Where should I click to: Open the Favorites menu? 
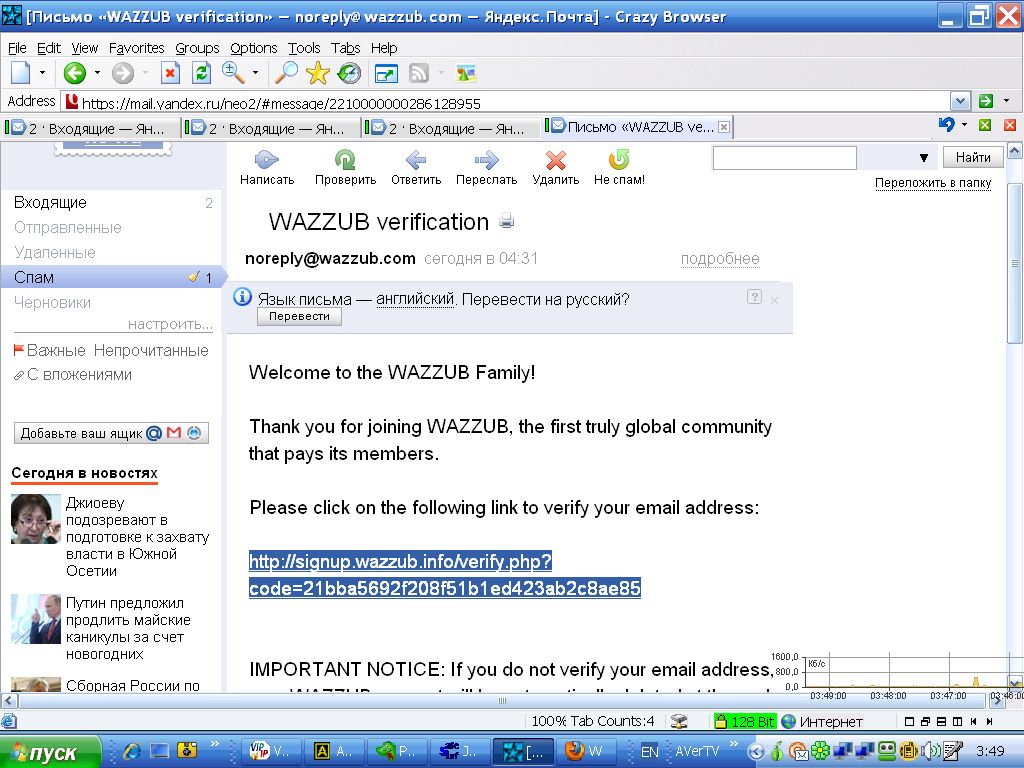click(136, 48)
